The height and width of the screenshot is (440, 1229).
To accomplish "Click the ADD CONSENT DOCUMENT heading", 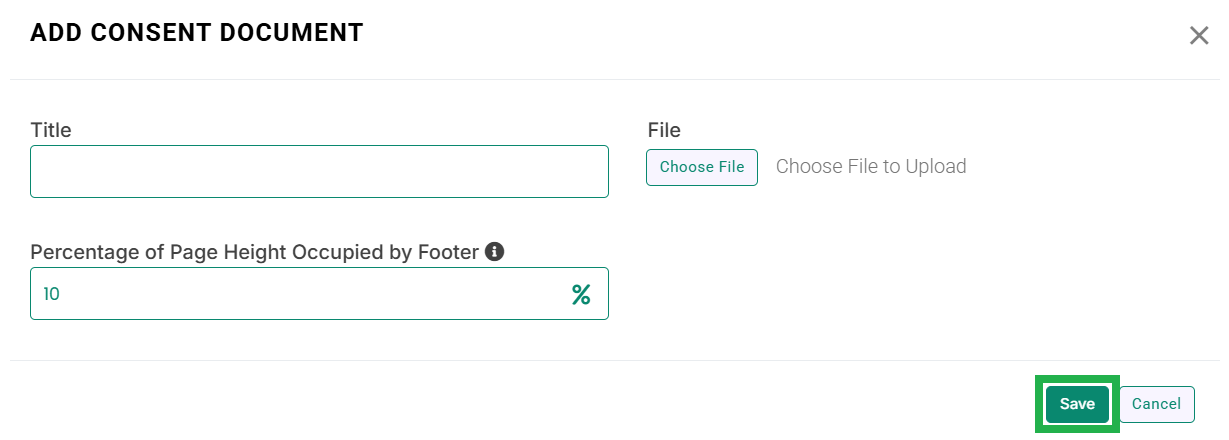I will (x=197, y=33).
